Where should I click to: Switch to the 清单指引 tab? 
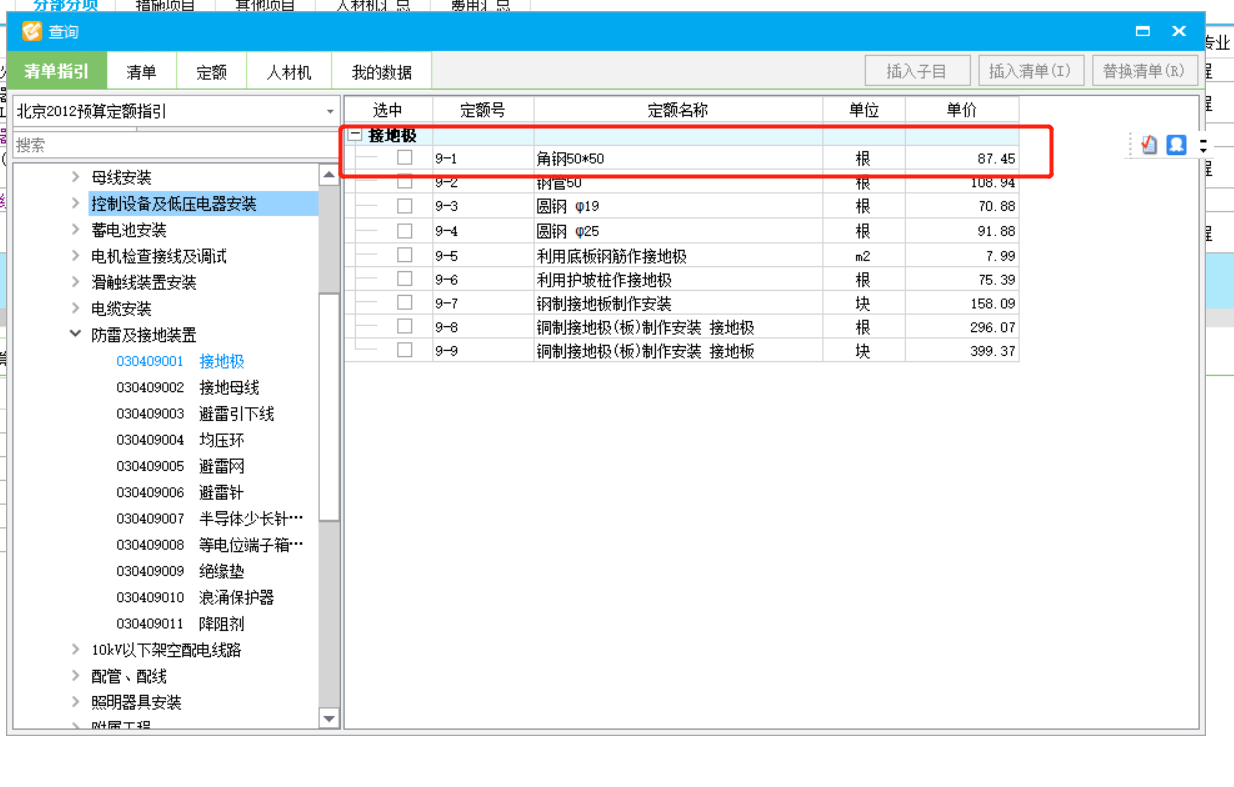pyautogui.click(x=56, y=71)
